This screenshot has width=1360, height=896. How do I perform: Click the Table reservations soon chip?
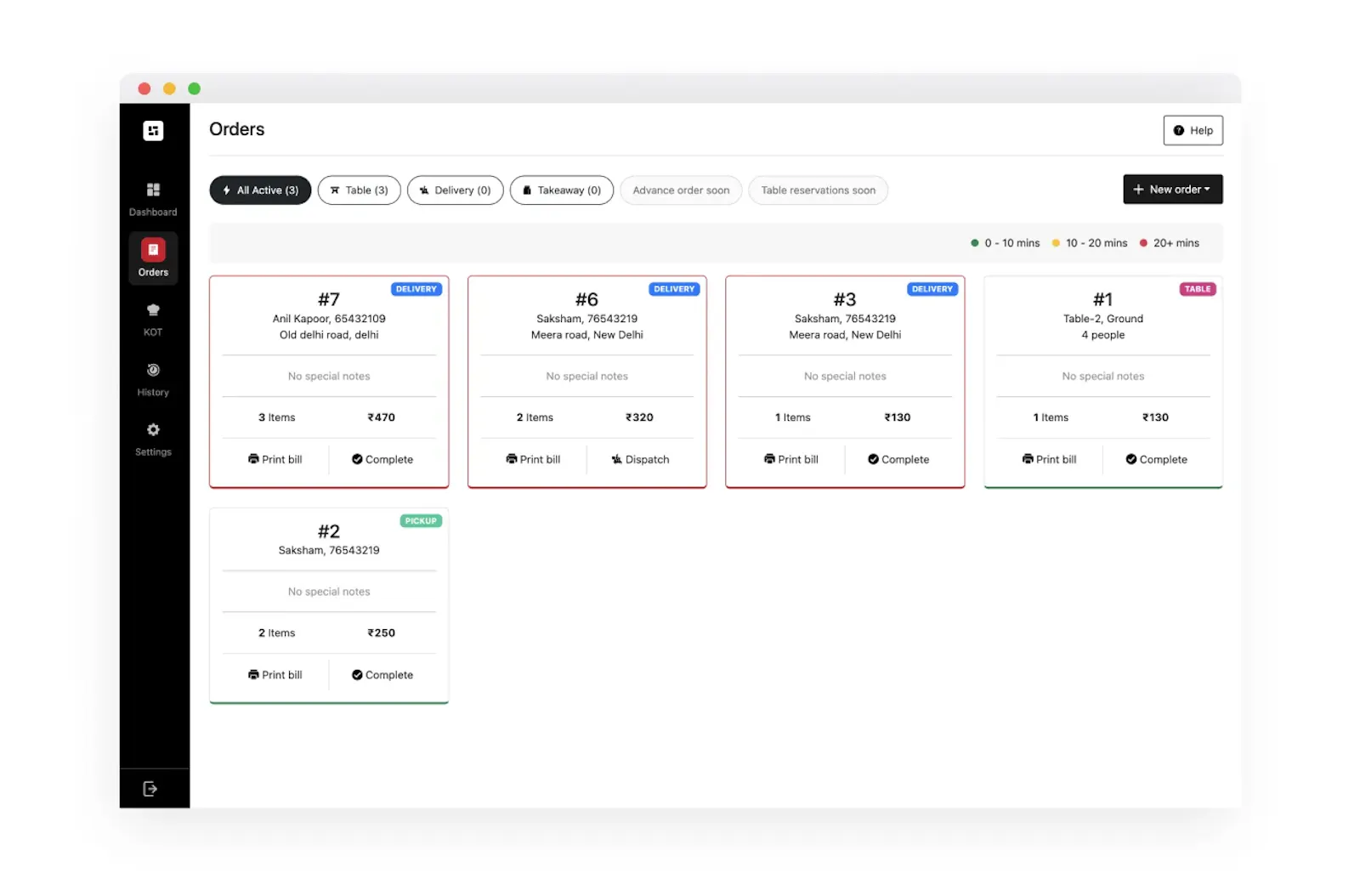click(818, 190)
